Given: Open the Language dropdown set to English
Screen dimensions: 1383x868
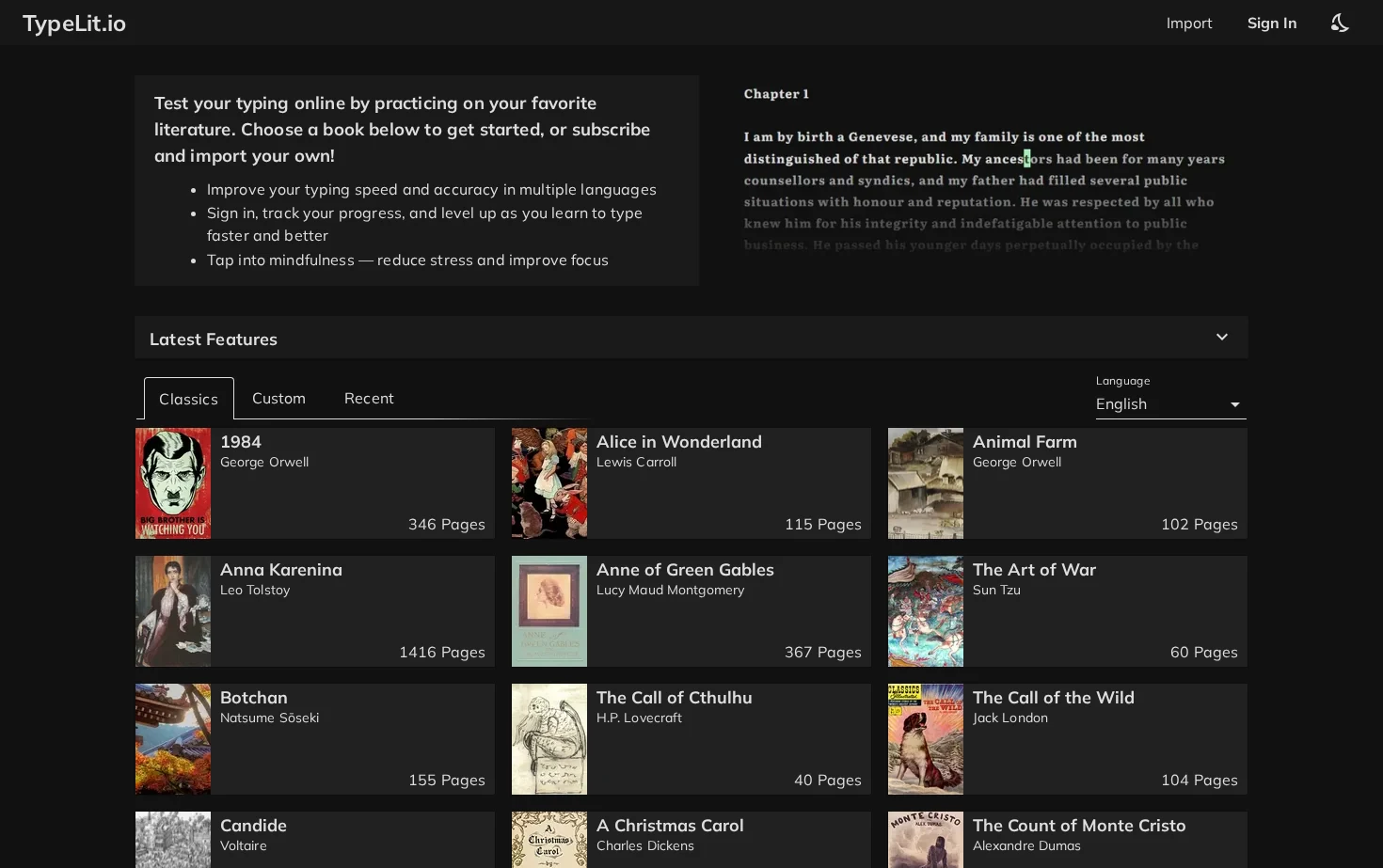Looking at the screenshot, I should [x=1170, y=404].
